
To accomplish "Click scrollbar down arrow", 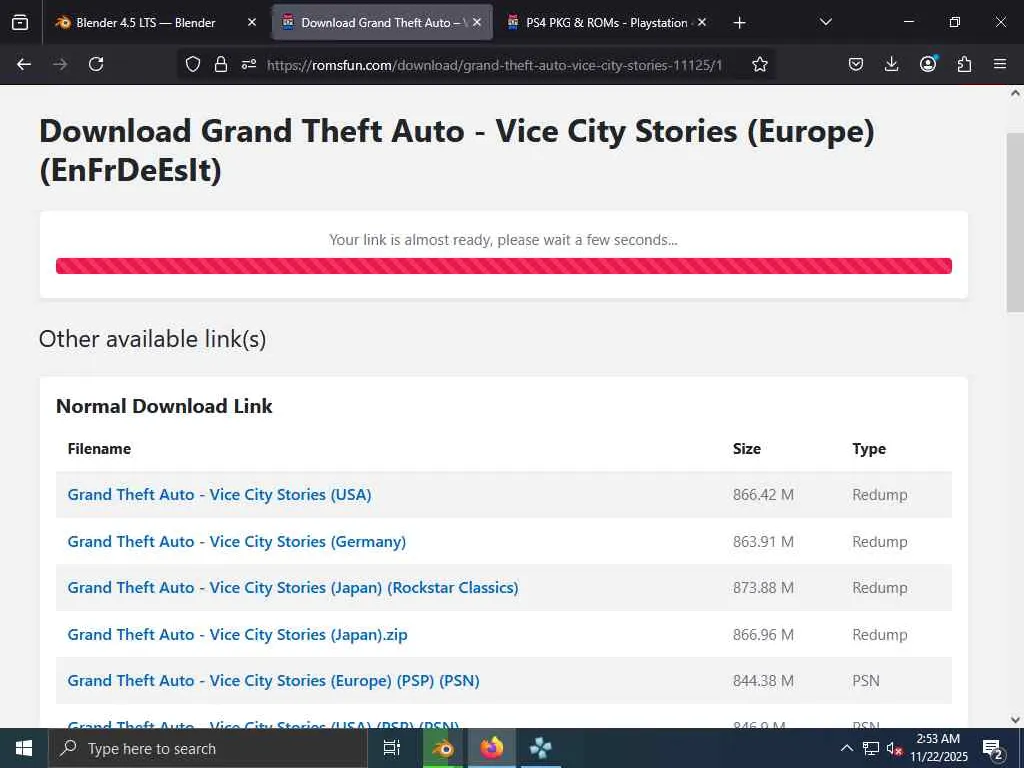I will [x=1015, y=720].
